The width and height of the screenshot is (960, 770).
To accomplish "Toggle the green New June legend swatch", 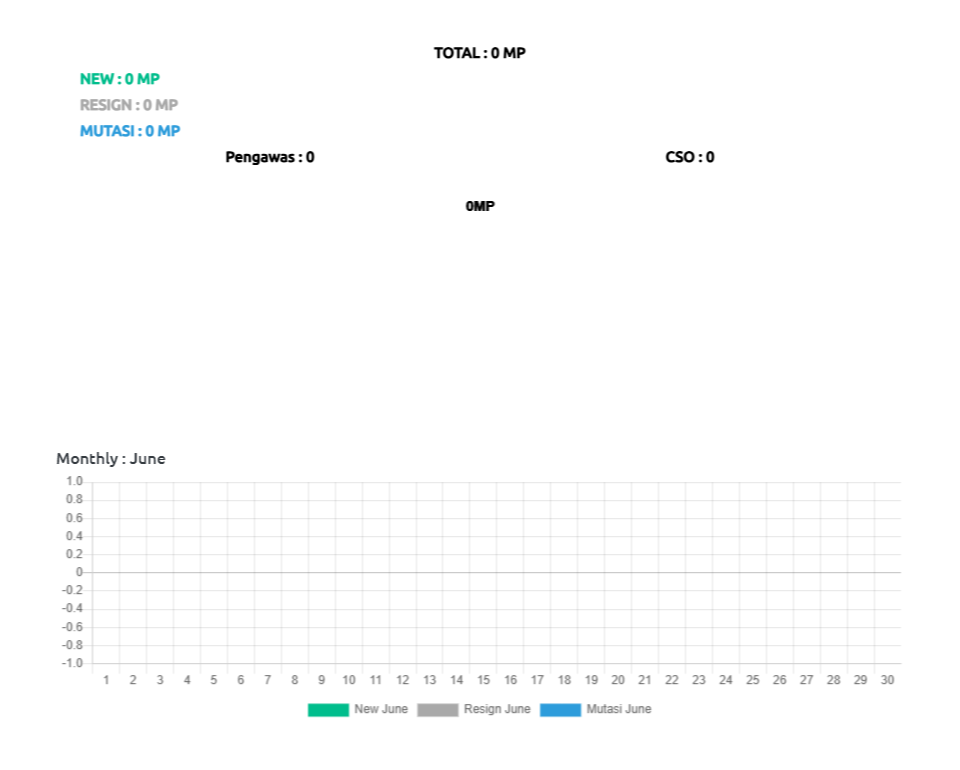I will pos(328,709).
